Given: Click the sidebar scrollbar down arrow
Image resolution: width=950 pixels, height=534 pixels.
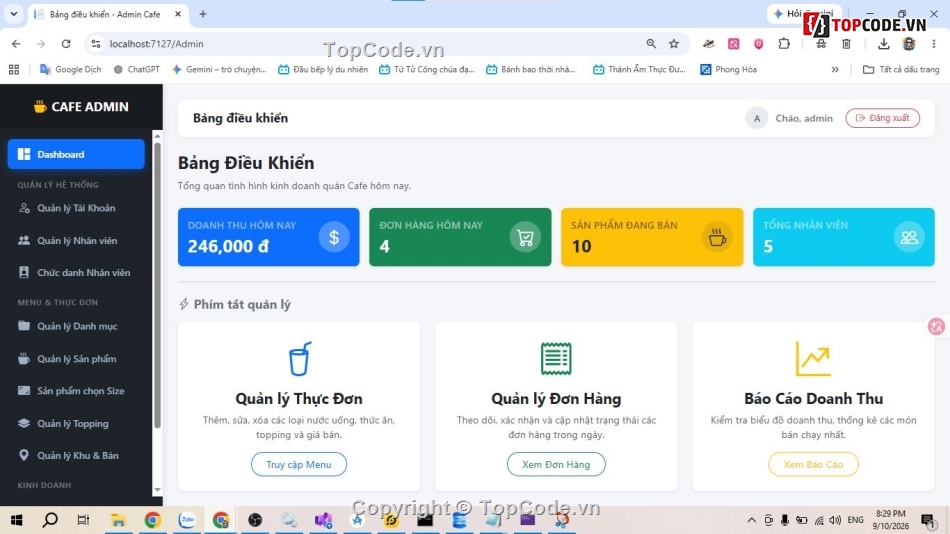Looking at the screenshot, I should click(x=158, y=489).
